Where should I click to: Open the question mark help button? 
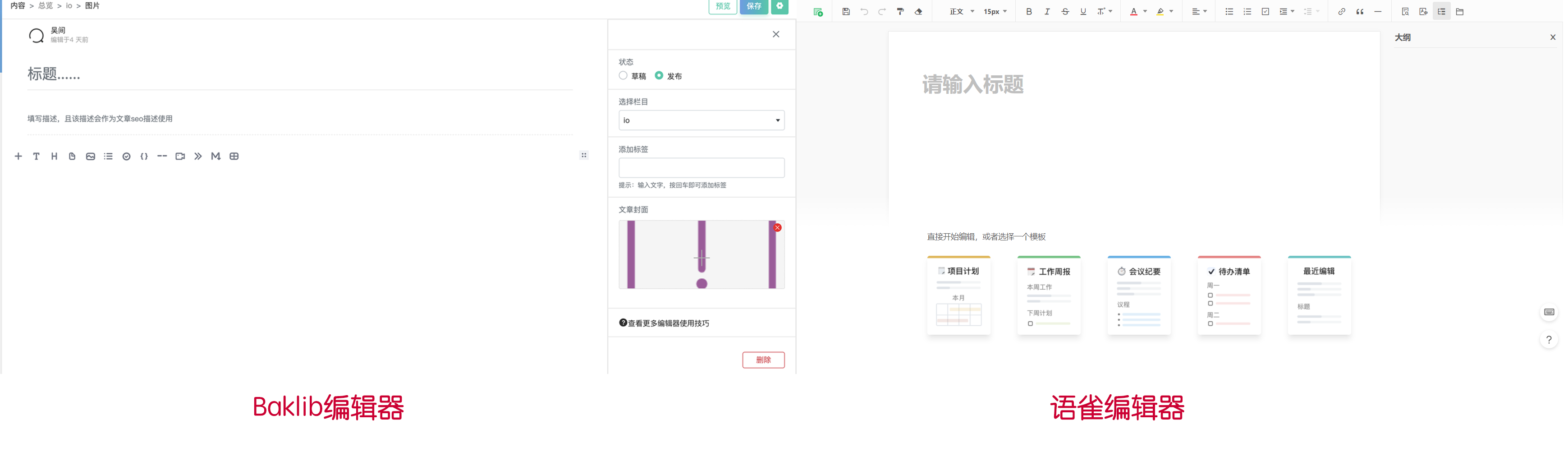1549,340
